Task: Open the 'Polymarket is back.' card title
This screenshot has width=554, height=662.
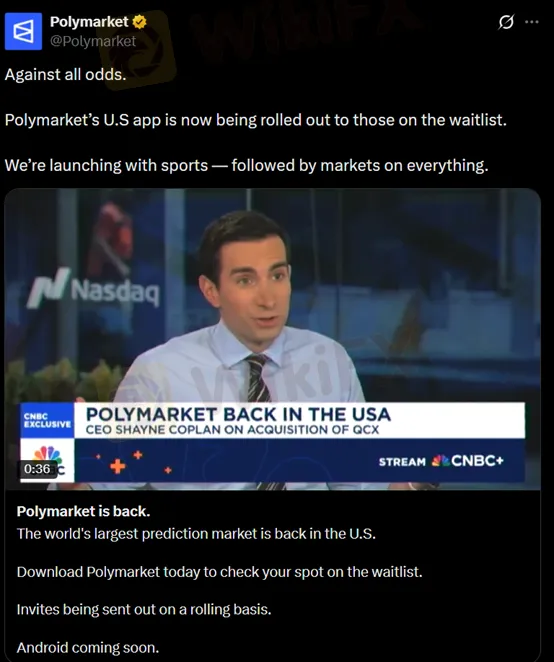Action: (83, 511)
